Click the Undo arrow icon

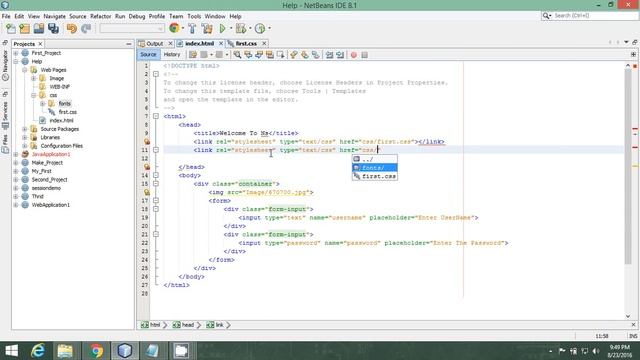[72, 29]
